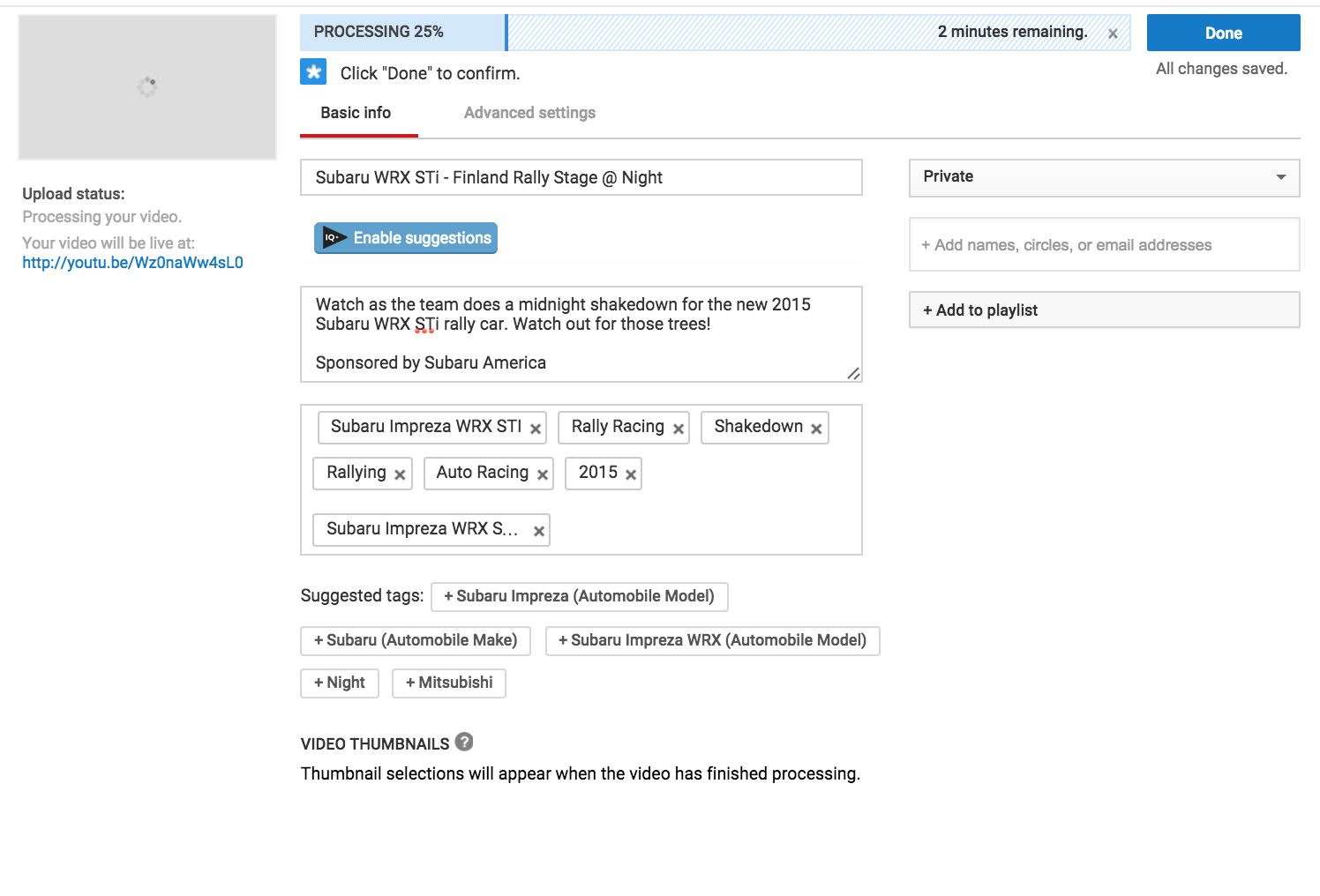Click the VIDEO THUMBNAILS heading
This screenshot has height=896, width=1320.
pyautogui.click(x=375, y=744)
